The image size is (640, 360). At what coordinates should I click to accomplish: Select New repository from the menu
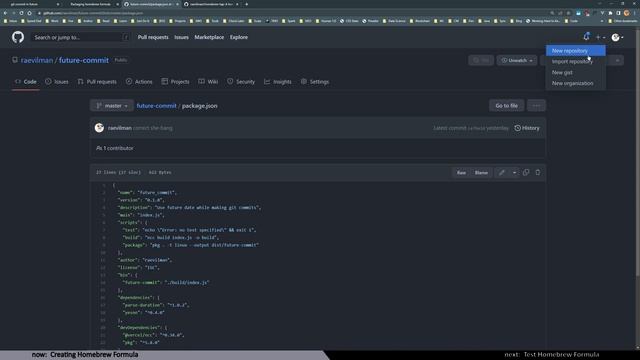pos(576,51)
